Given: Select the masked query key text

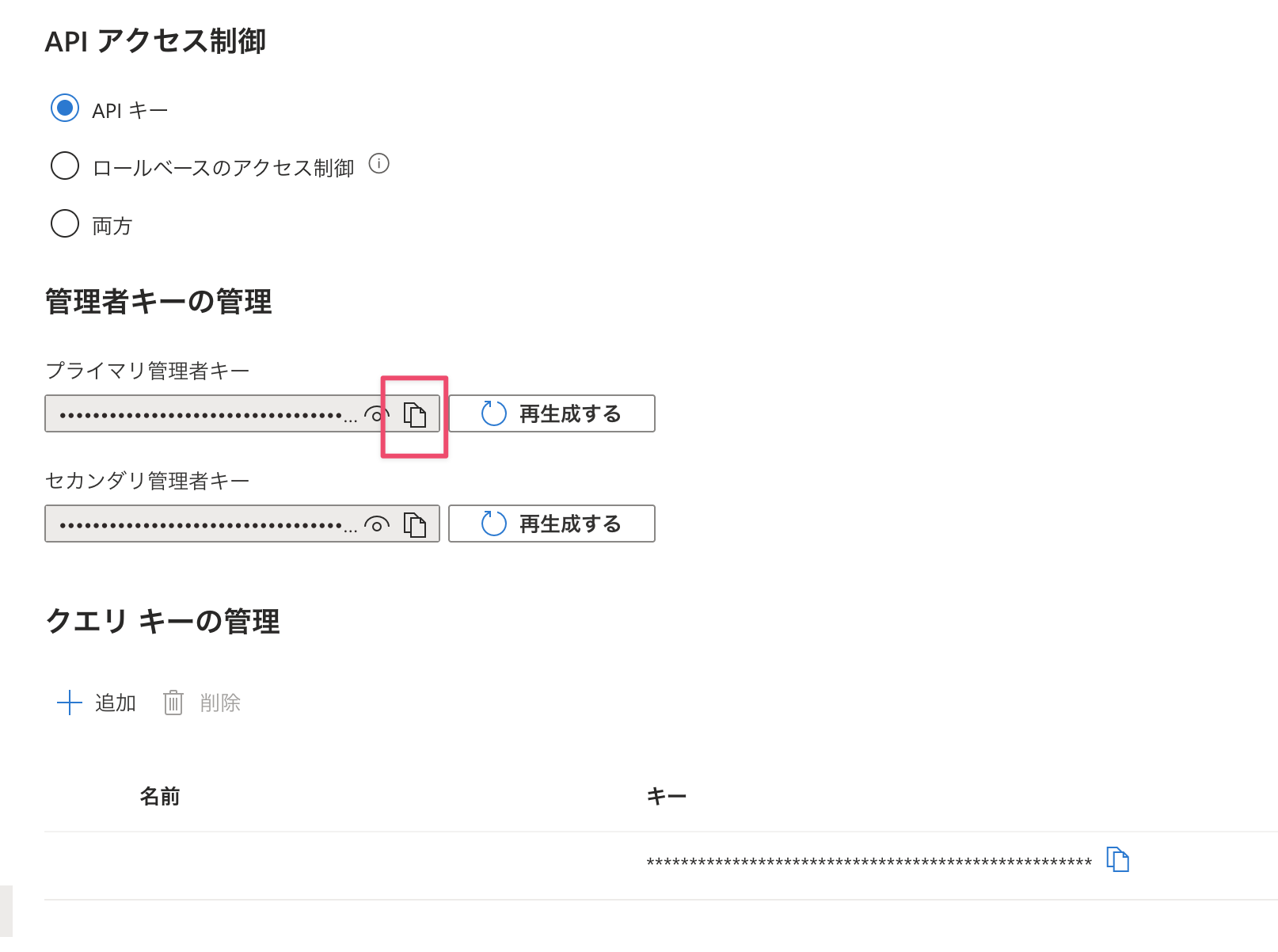Looking at the screenshot, I should [869, 862].
